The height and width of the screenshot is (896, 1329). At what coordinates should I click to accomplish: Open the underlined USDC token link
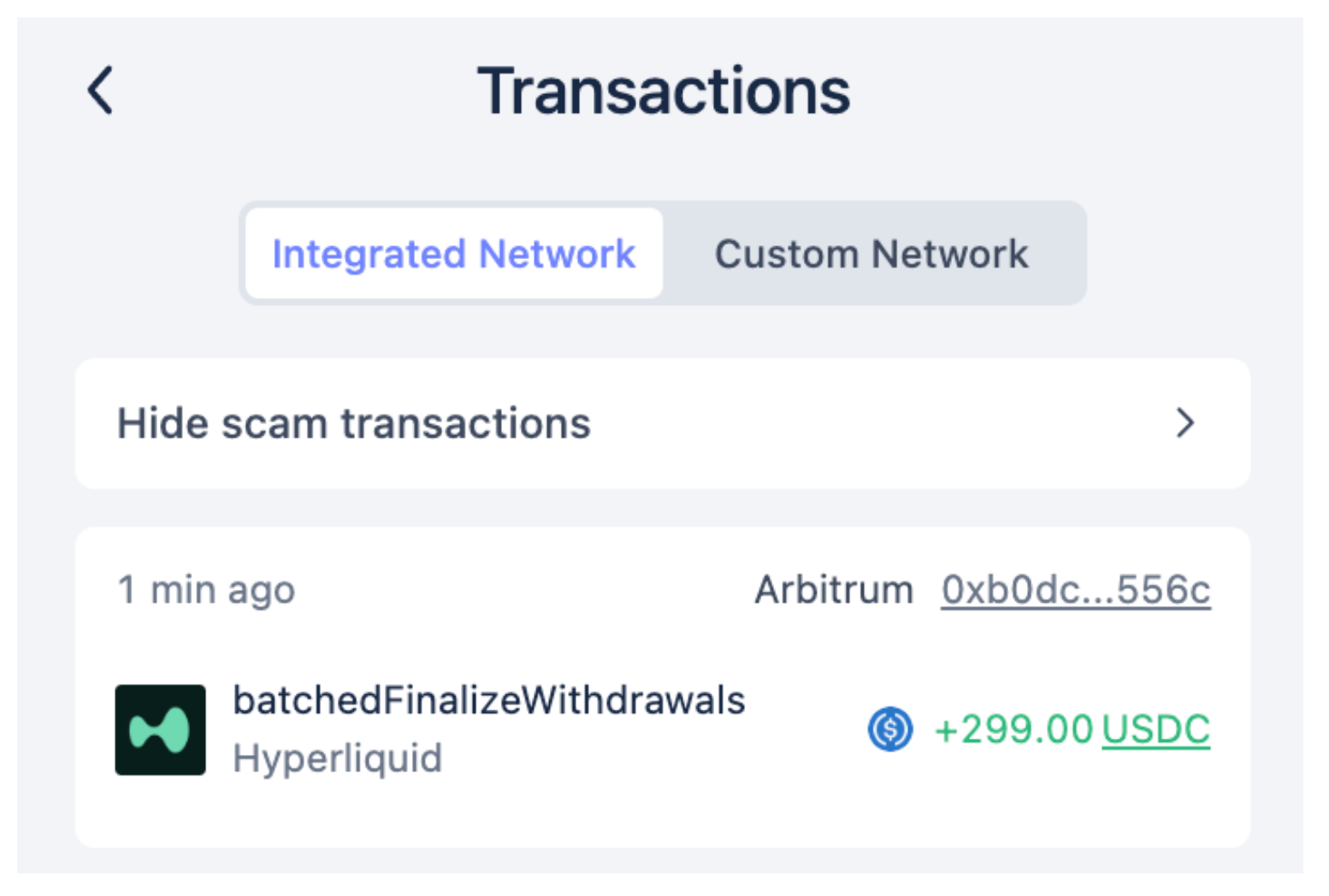[1155, 729]
